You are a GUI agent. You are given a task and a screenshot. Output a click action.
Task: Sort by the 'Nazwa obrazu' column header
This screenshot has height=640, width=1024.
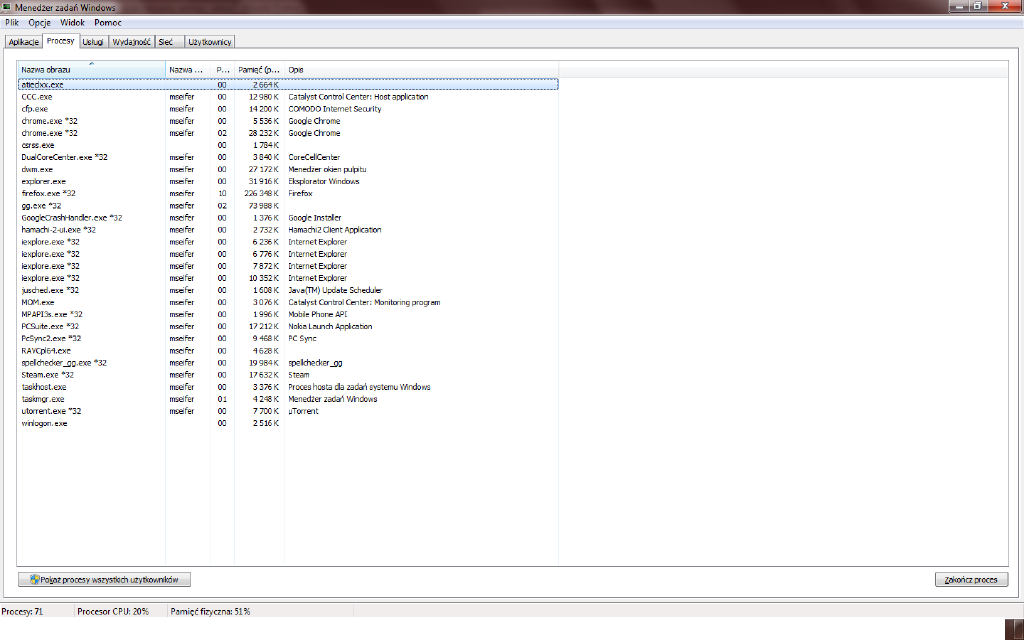91,70
